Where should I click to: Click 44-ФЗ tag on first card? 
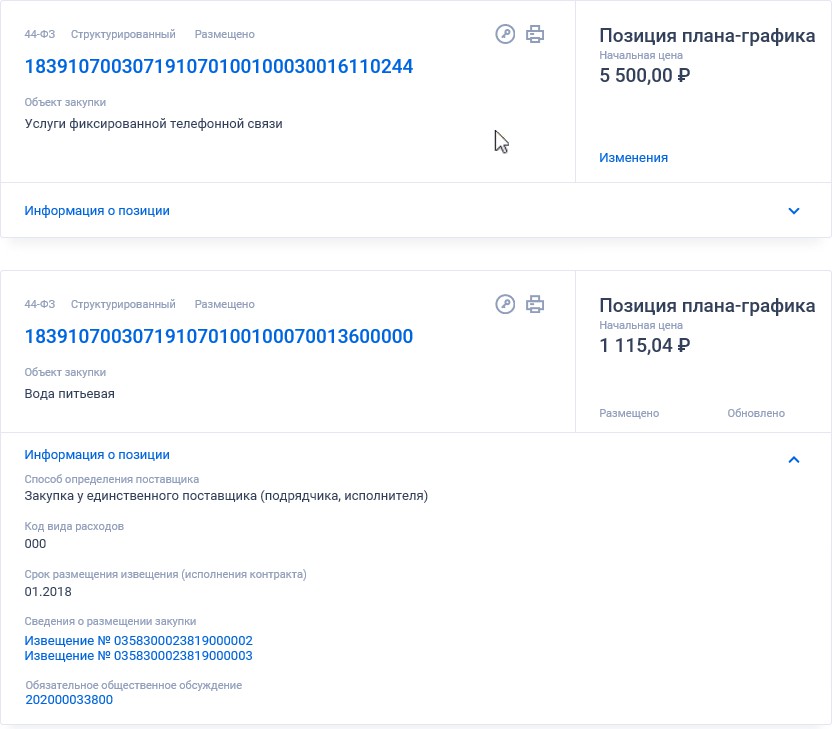40,34
